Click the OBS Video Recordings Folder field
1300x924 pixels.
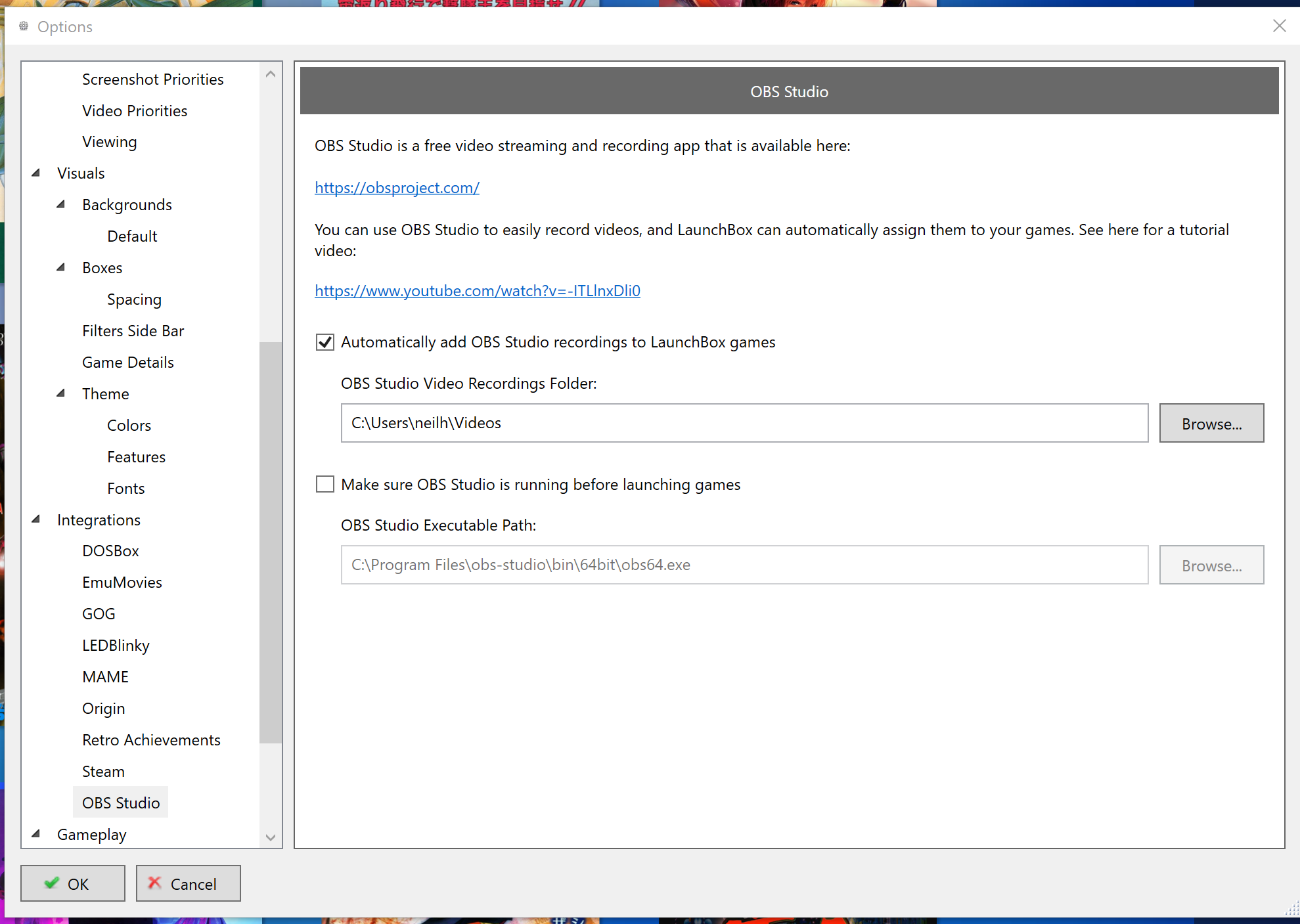(x=744, y=423)
